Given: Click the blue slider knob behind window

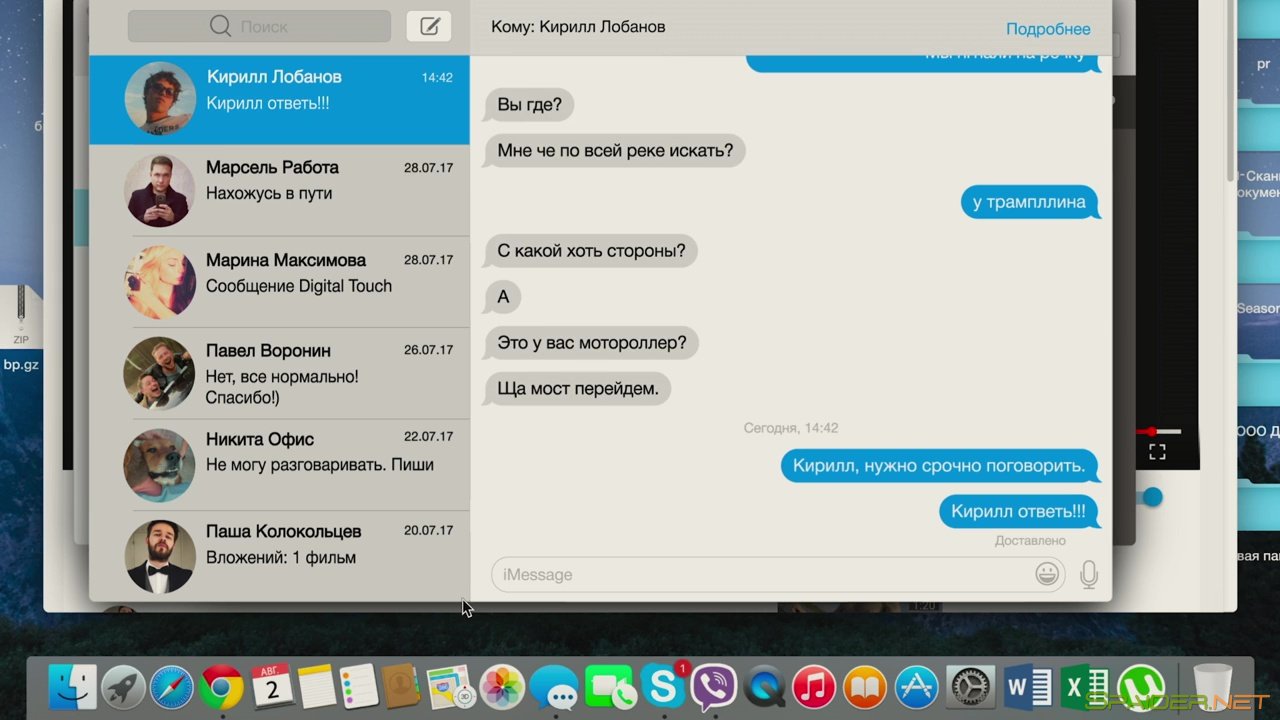Looking at the screenshot, I should point(1153,497).
